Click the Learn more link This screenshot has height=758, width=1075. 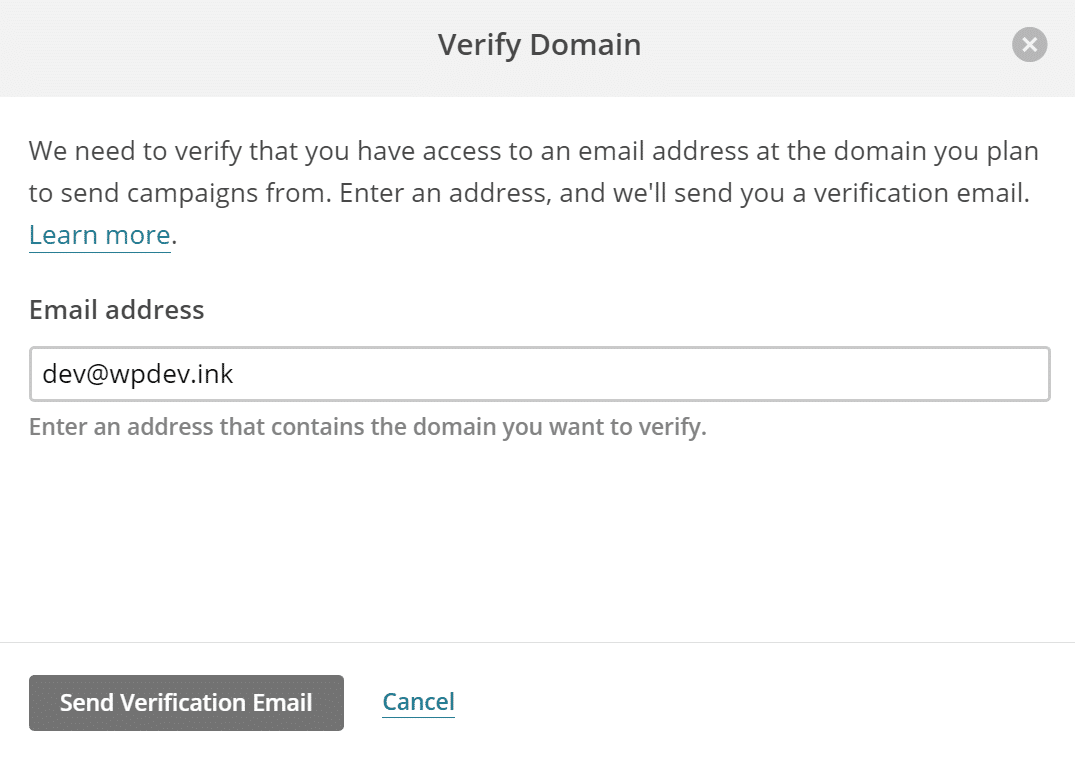tap(100, 235)
